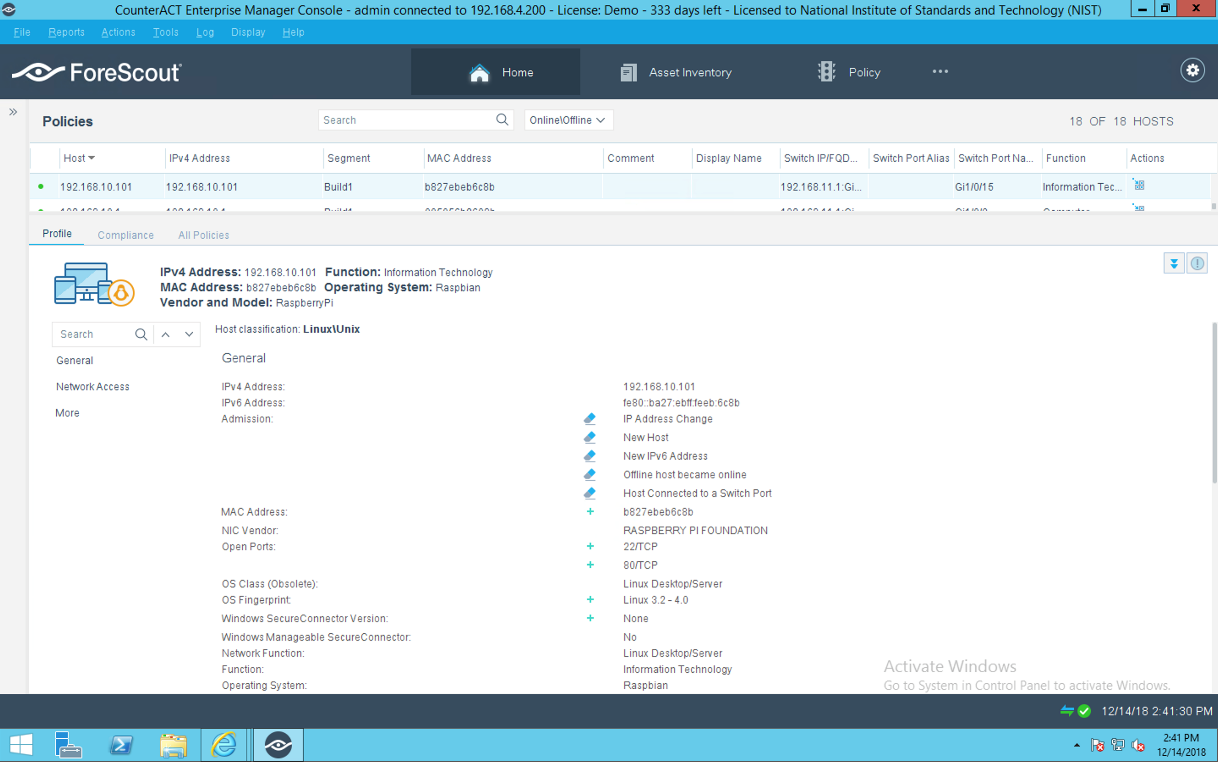Open PowerShell from taskbar
Viewport: 1218px width, 762px height.
[121, 745]
